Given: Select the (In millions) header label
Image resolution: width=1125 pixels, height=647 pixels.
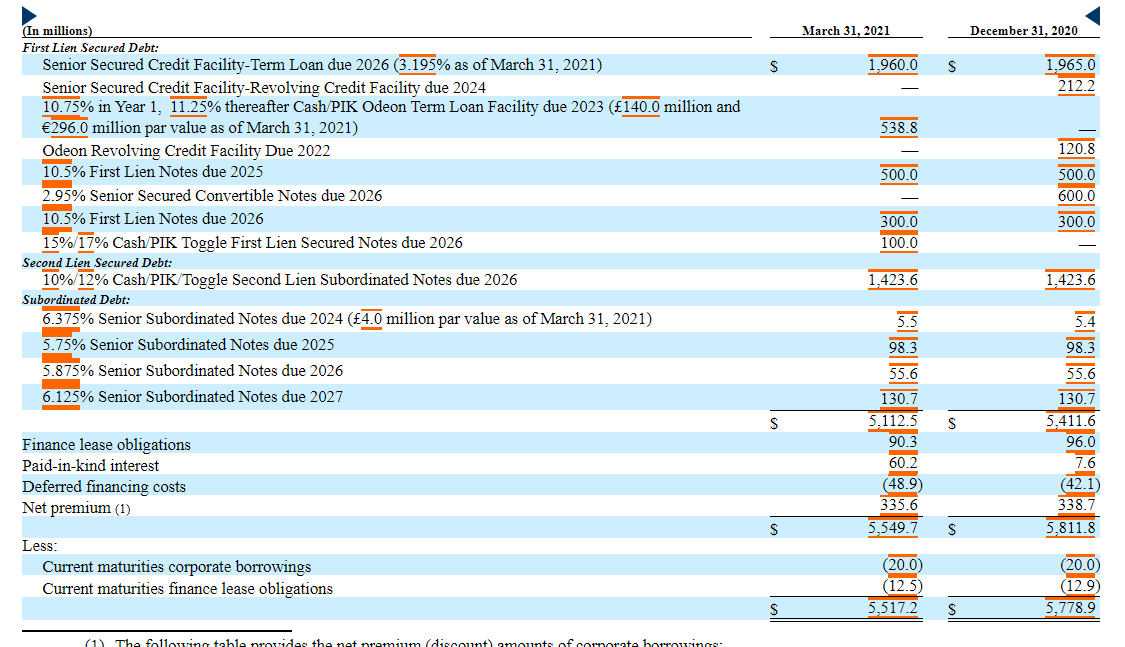Looking at the screenshot, I should pyautogui.click(x=56, y=30).
